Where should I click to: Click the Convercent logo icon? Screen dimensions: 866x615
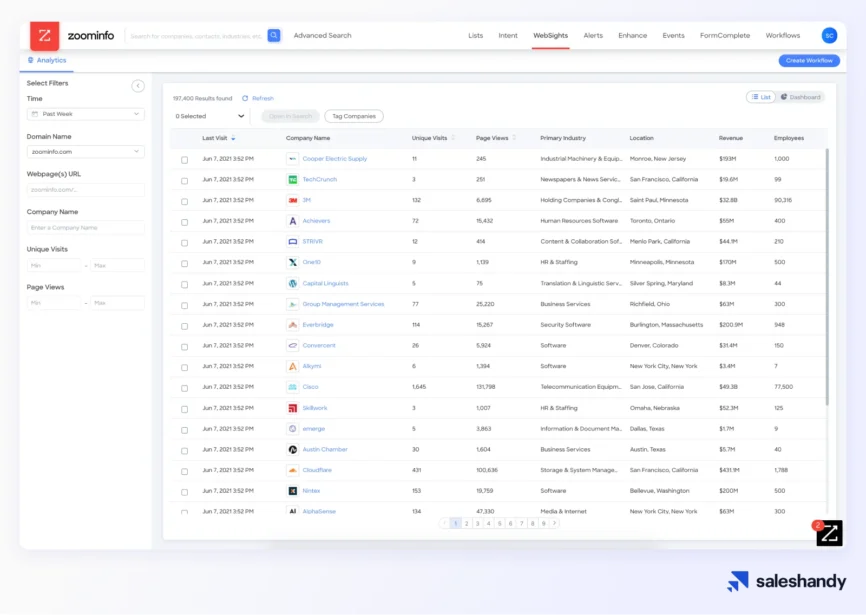point(293,346)
